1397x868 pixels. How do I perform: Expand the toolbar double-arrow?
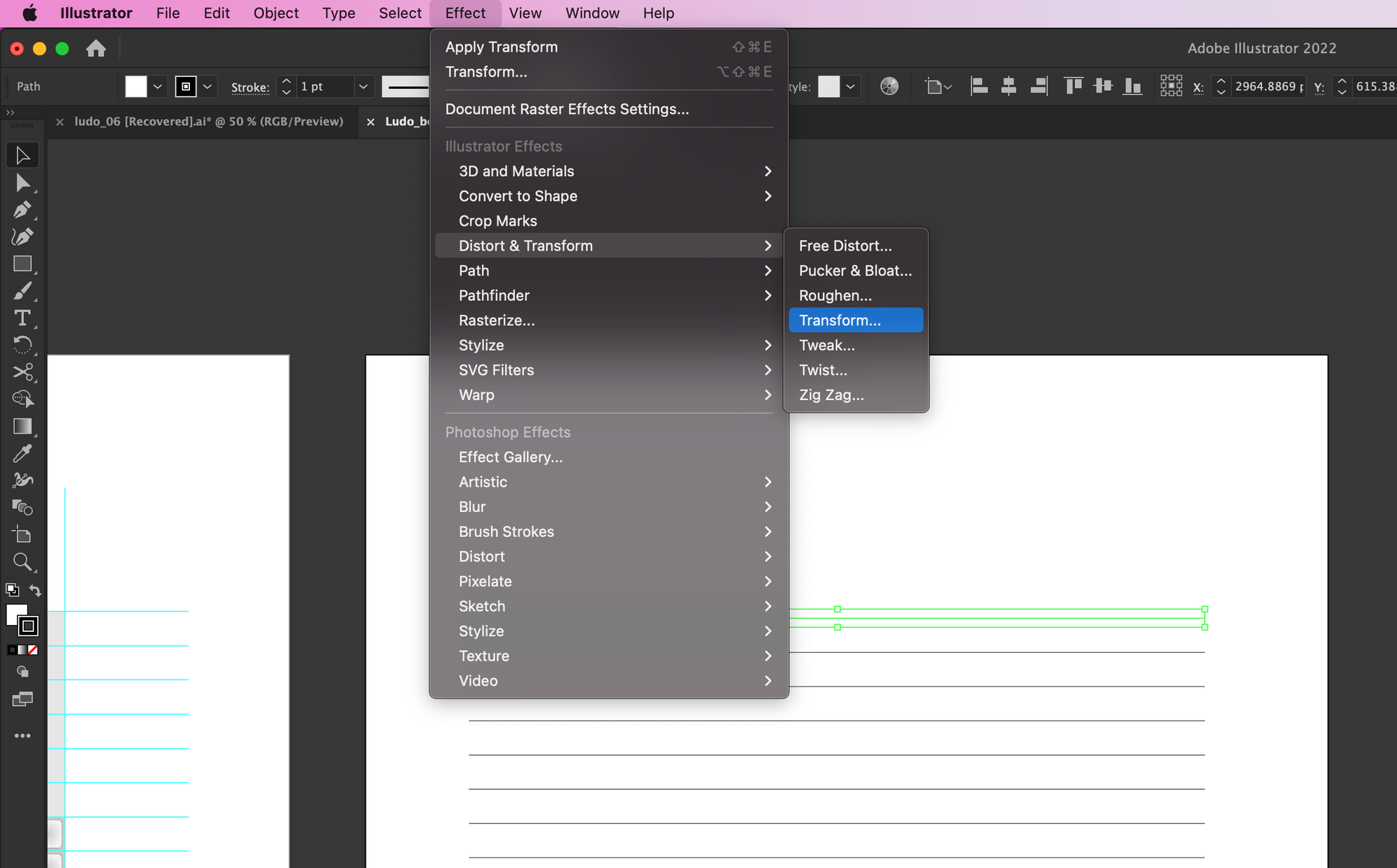10,112
